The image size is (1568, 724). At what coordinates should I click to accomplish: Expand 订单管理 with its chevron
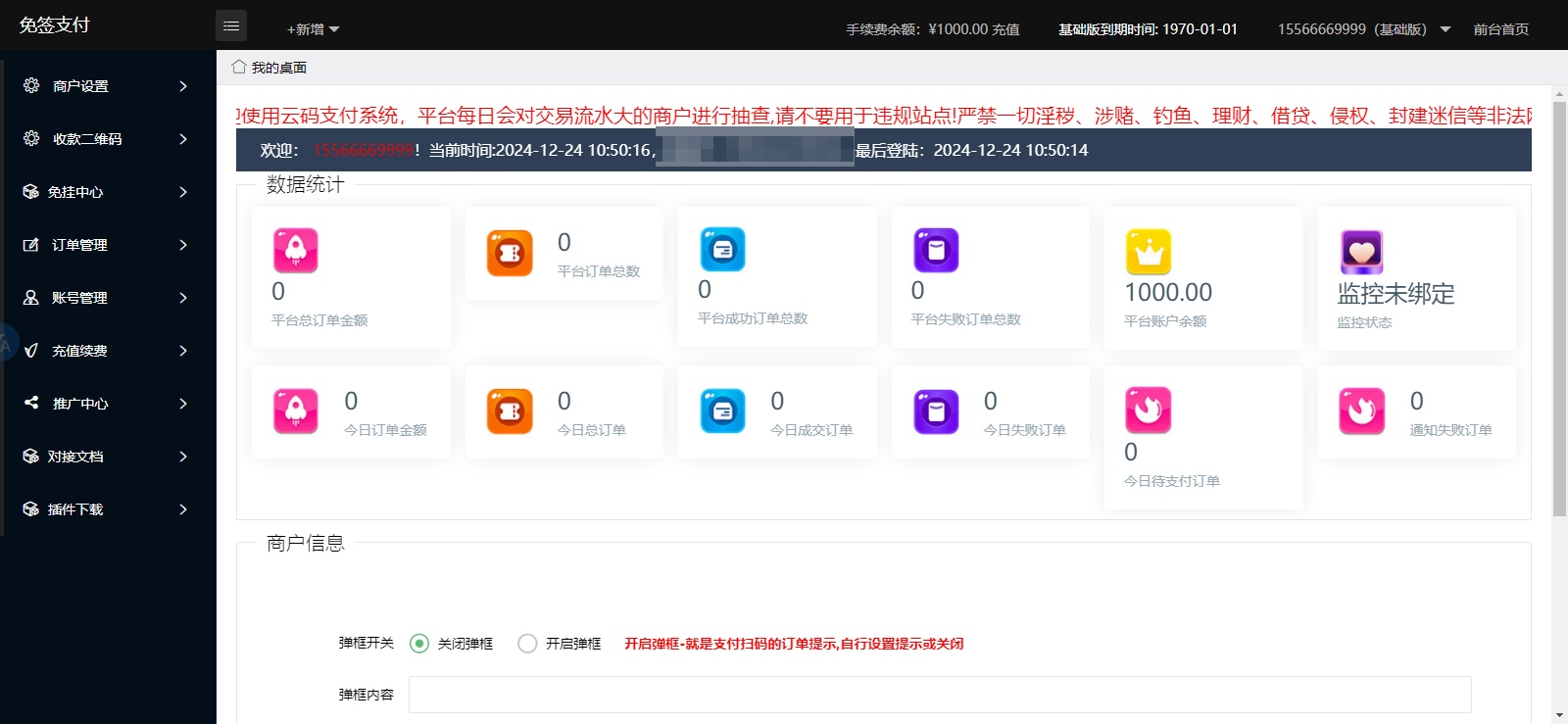183,245
